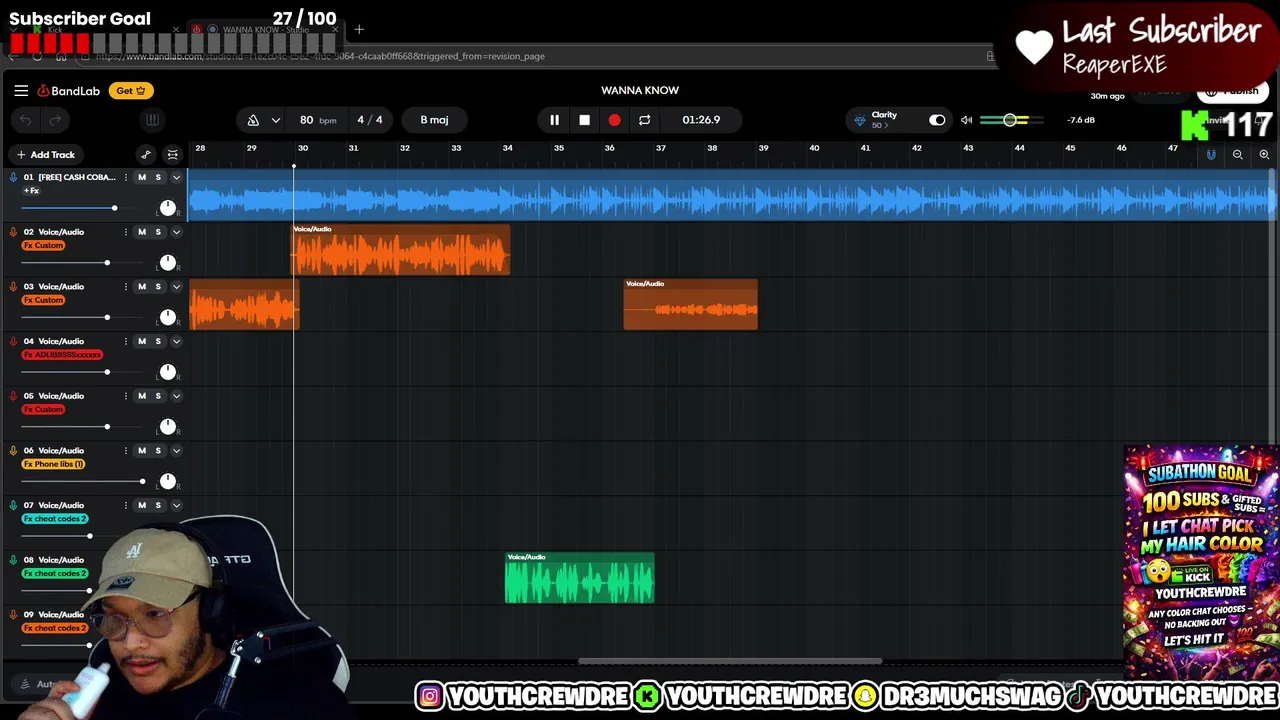
Task: Open more options for track 01
Action: pyautogui.click(x=125, y=177)
